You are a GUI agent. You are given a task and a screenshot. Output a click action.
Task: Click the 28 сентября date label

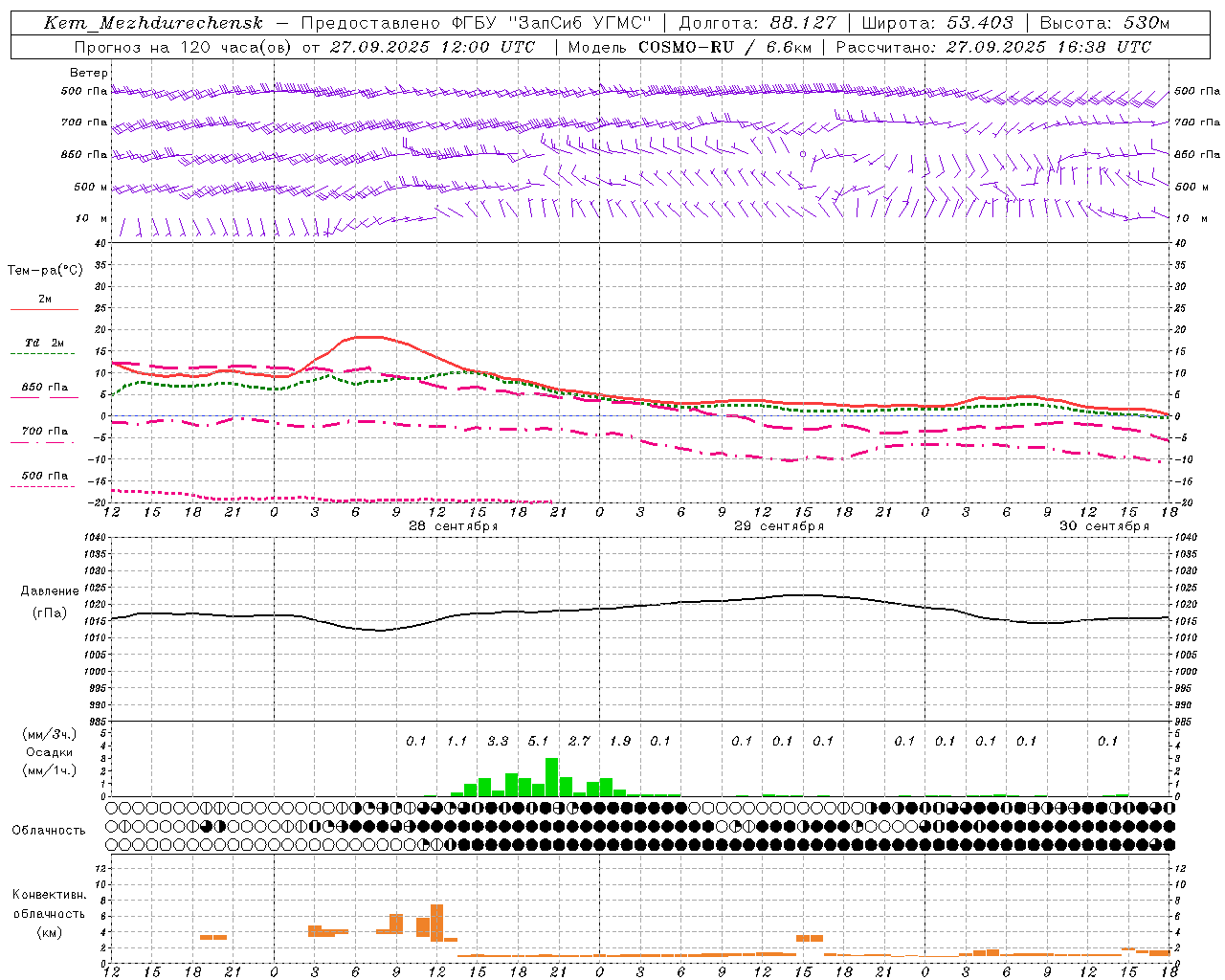click(454, 526)
